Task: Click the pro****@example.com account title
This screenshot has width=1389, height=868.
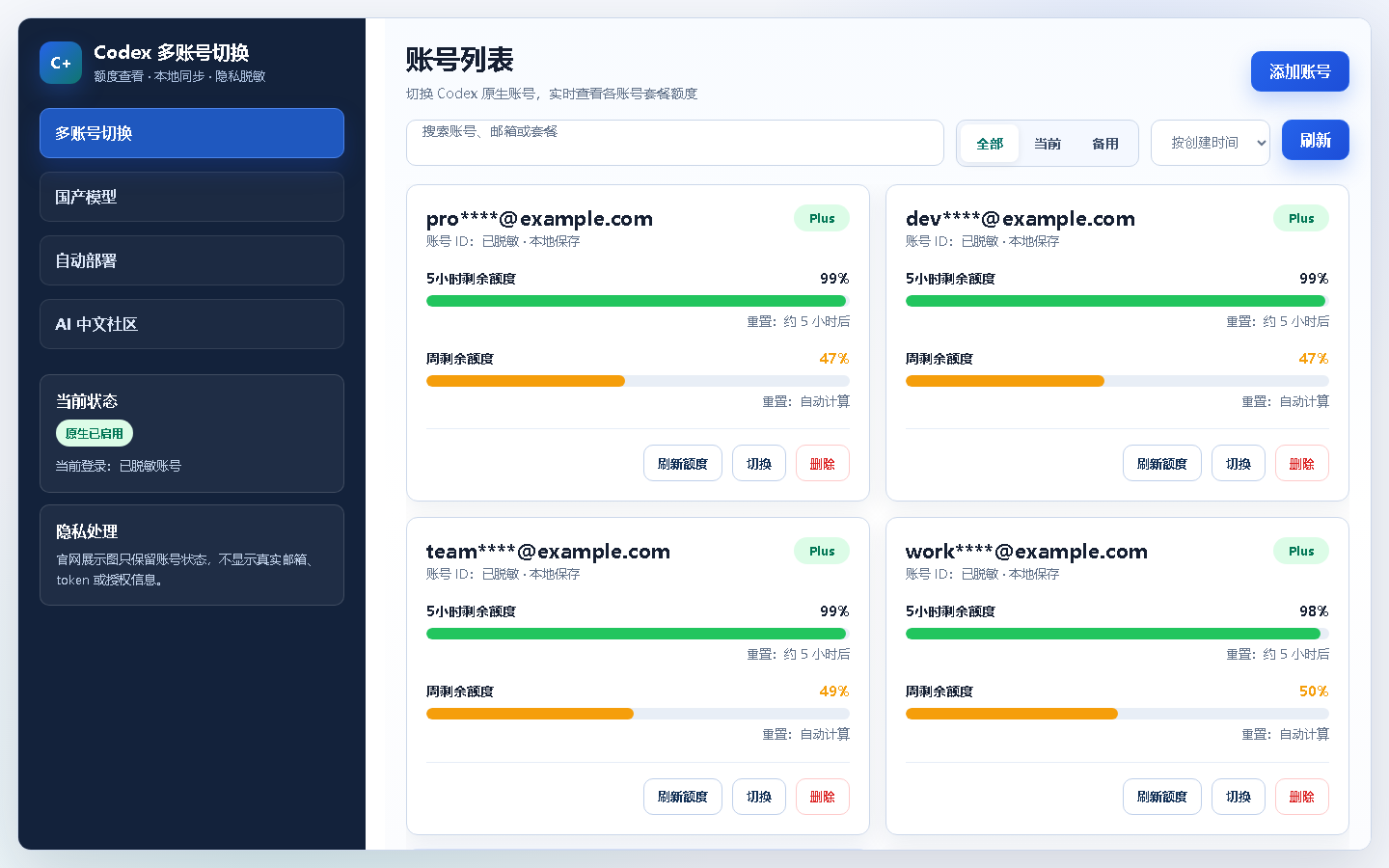Action: (539, 219)
